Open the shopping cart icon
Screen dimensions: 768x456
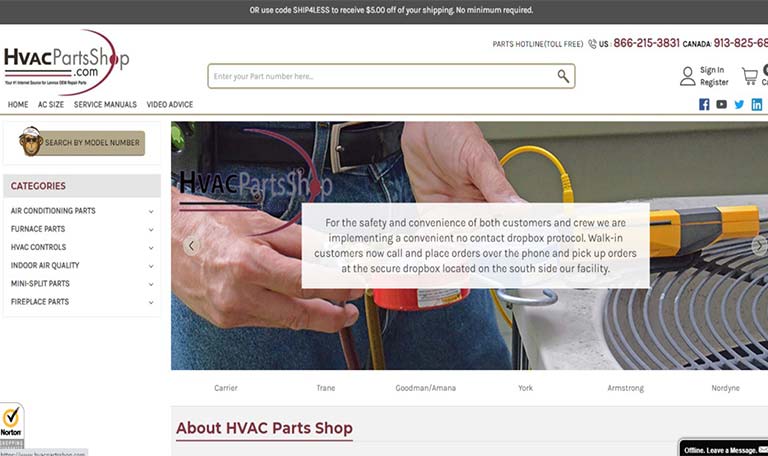coord(749,76)
